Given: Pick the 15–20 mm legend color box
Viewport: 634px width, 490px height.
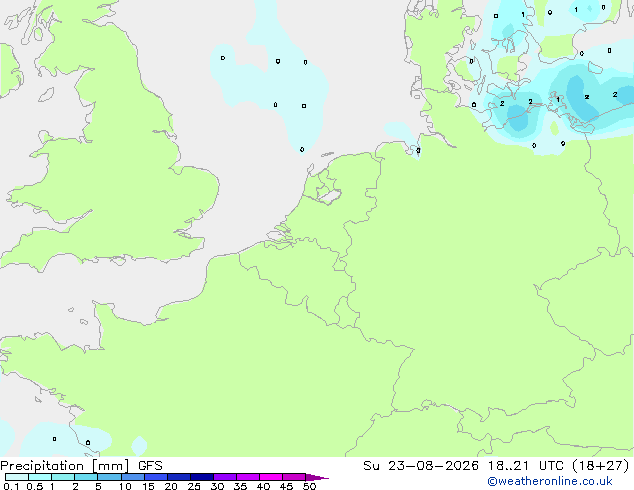Looking at the screenshot, I should 156,477.
